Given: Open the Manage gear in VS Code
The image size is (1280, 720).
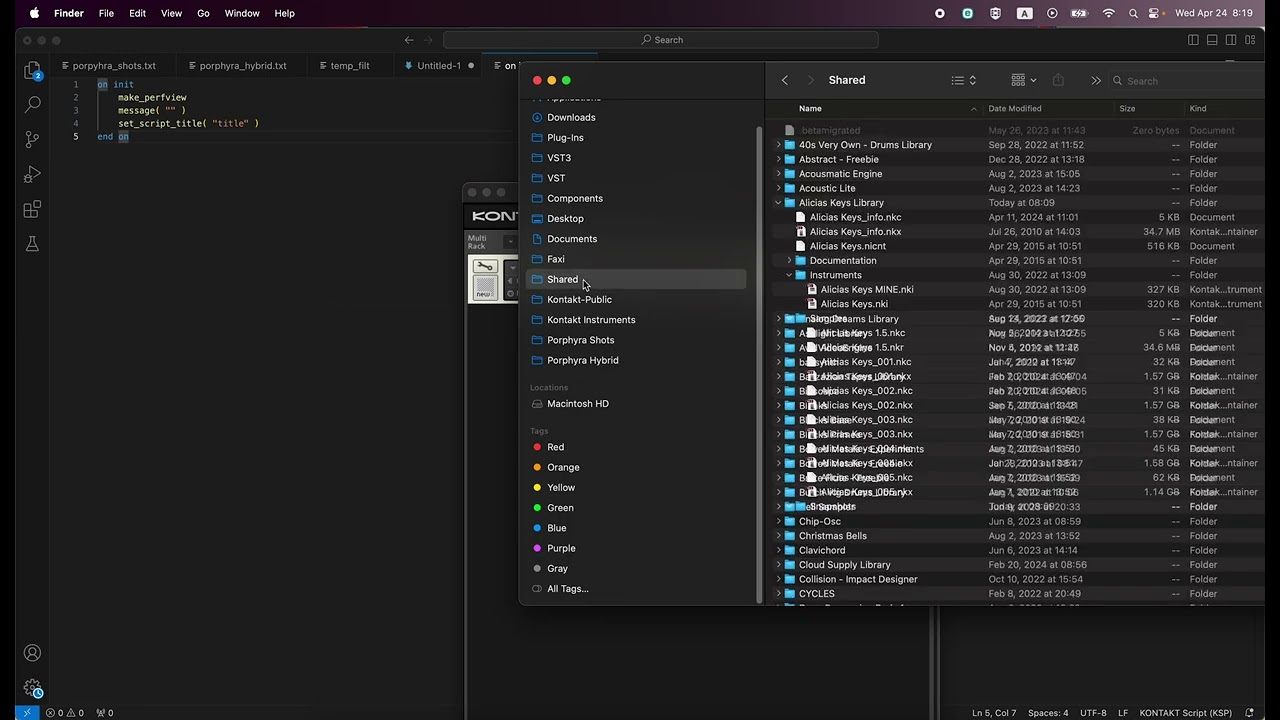Looking at the screenshot, I should [32, 688].
